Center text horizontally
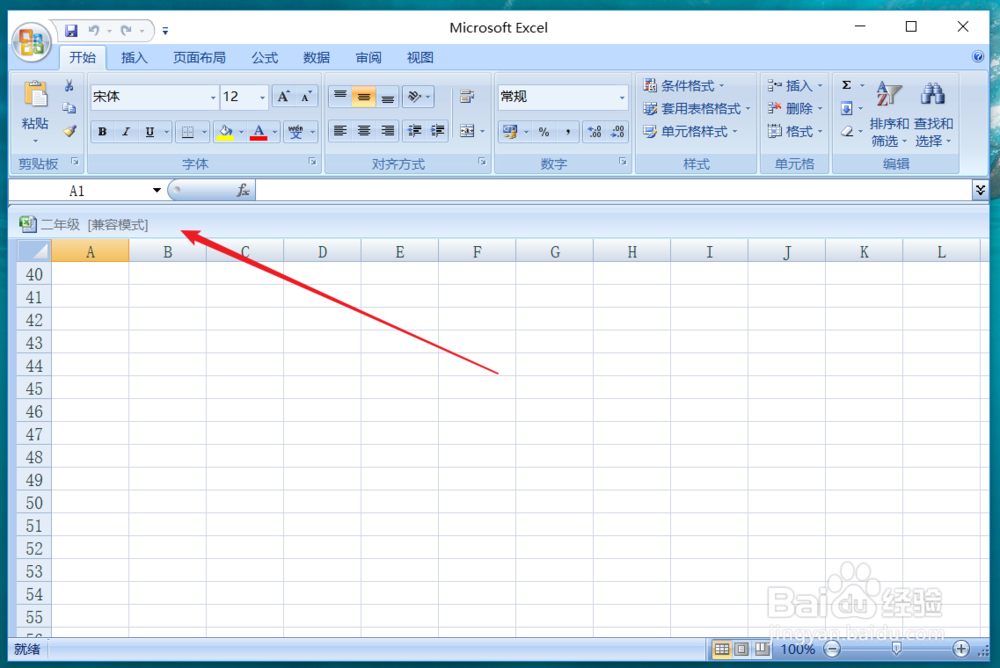The width and height of the screenshot is (1000, 668). [364, 131]
